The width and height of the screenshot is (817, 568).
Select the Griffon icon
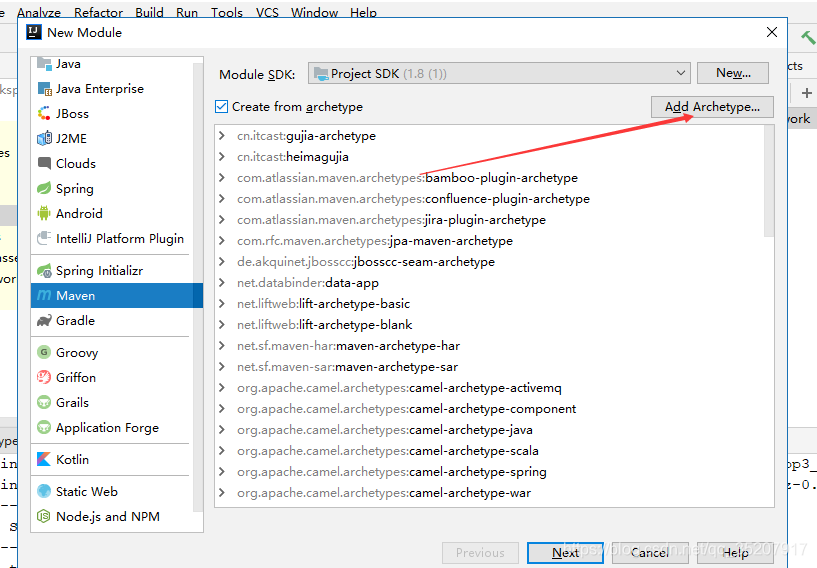click(44, 377)
